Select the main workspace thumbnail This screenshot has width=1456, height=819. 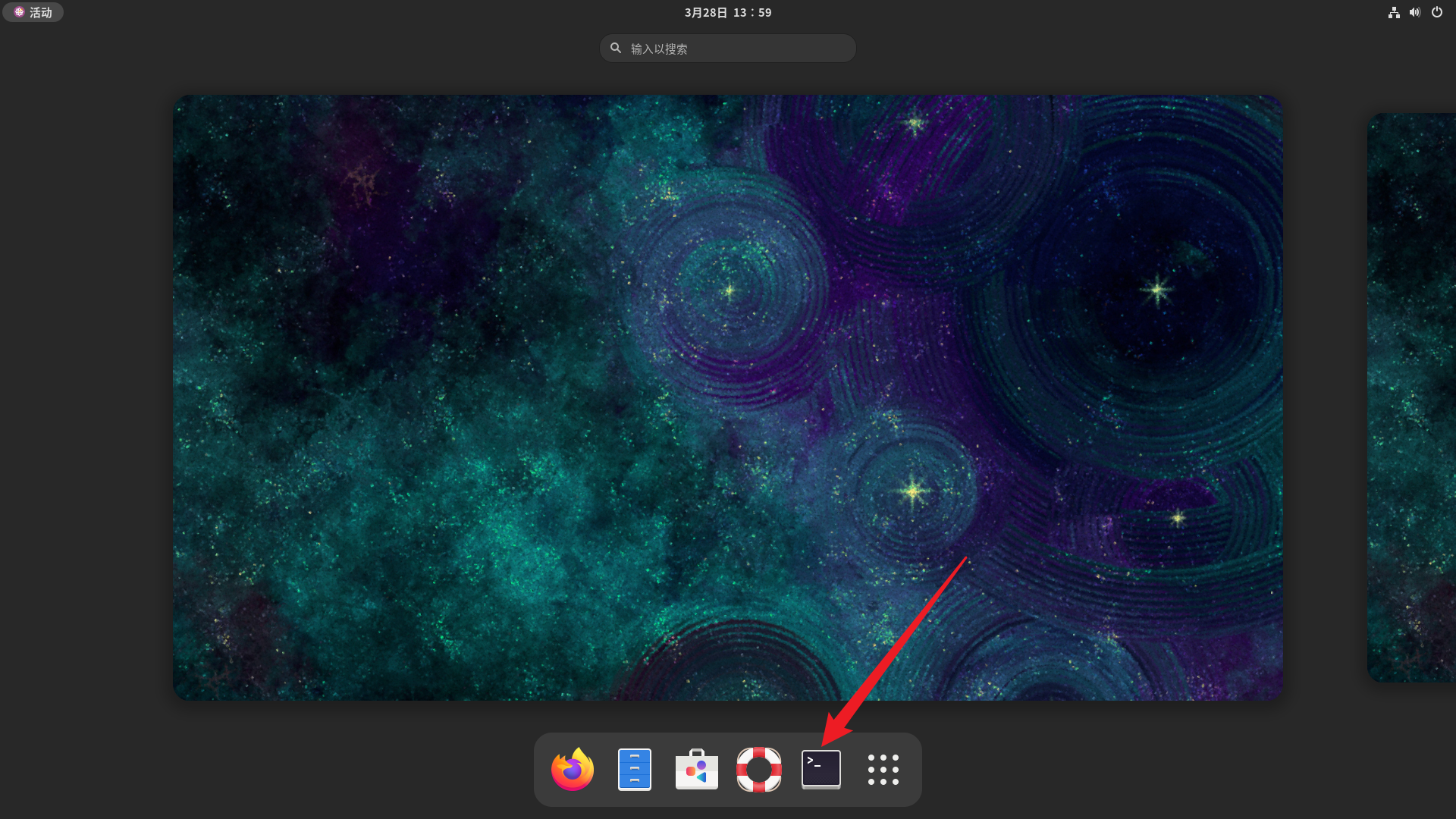coord(728,397)
